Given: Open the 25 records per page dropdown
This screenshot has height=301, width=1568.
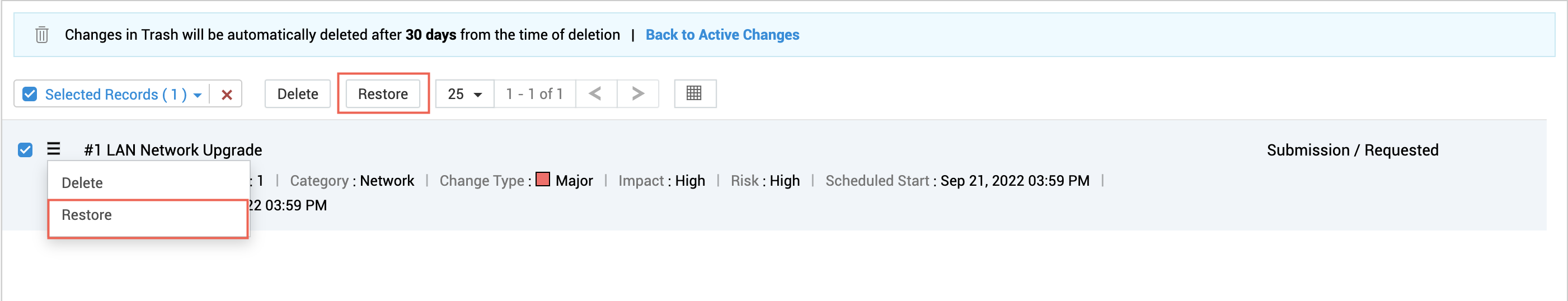Looking at the screenshot, I should tap(464, 94).
